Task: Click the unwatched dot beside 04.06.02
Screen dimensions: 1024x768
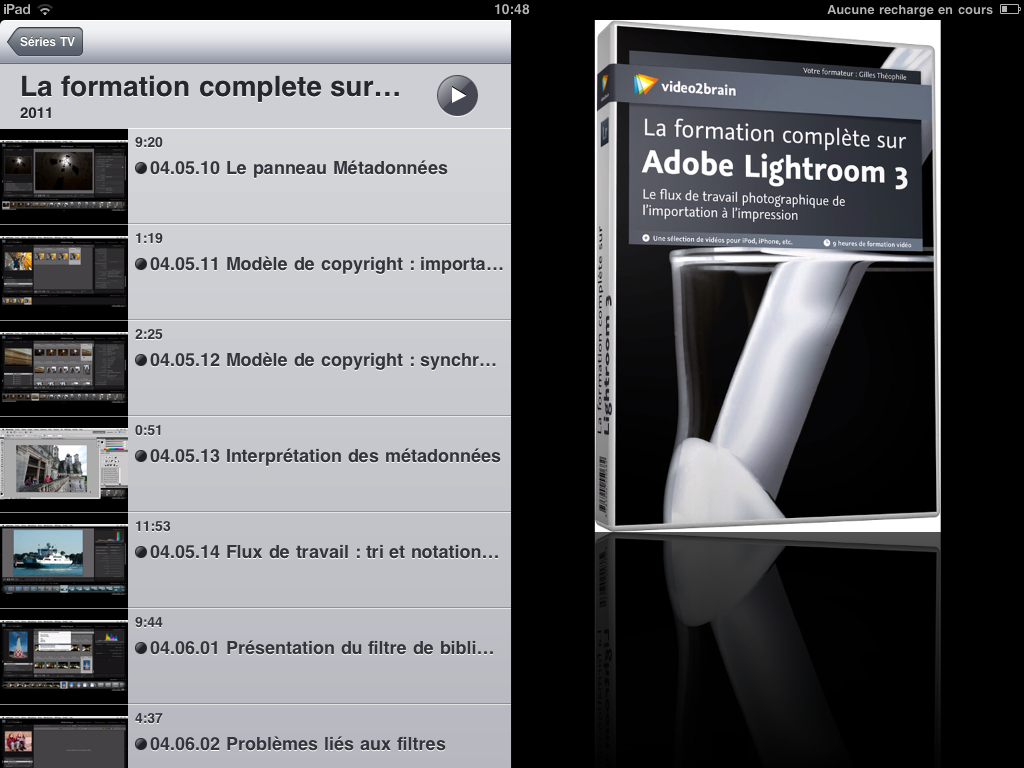Action: pos(140,744)
